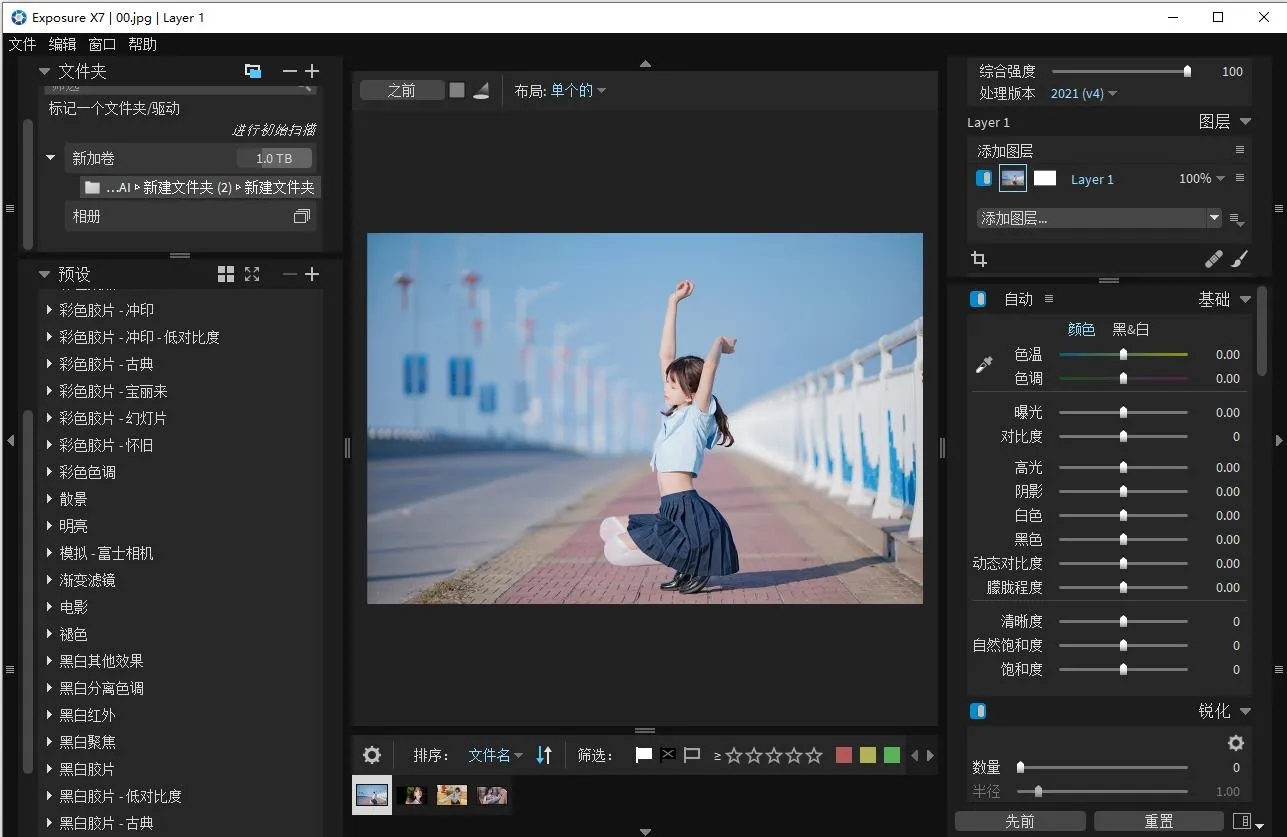Open the filmstrip settings gear
The image size is (1287, 837).
coord(372,756)
